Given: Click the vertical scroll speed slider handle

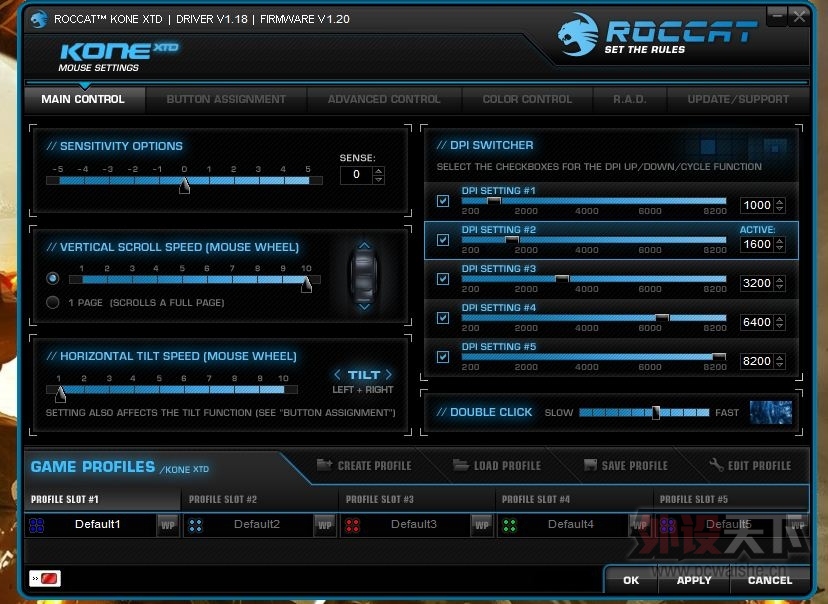Looking at the screenshot, I should (306, 284).
